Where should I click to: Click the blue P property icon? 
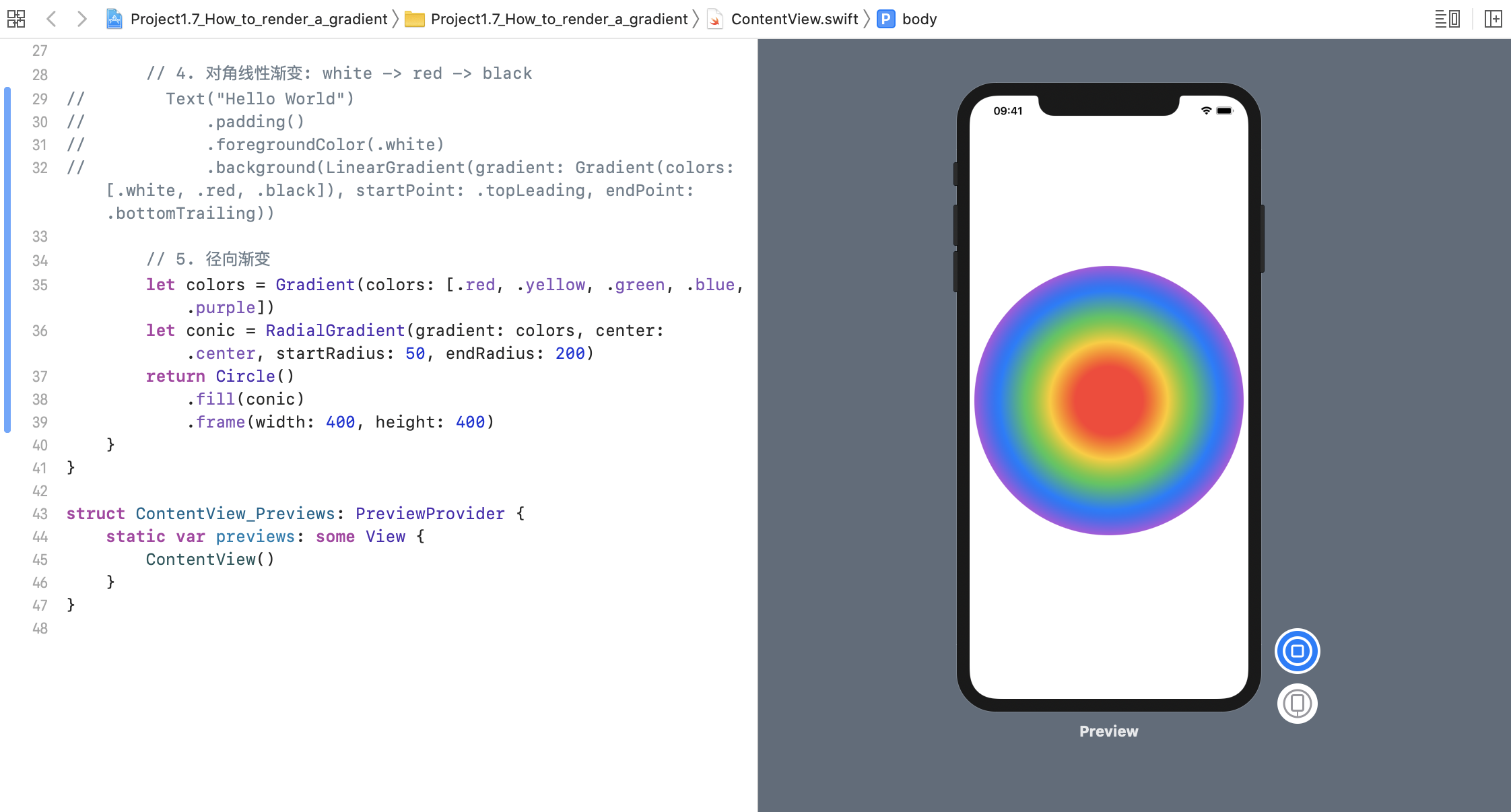coord(886,19)
